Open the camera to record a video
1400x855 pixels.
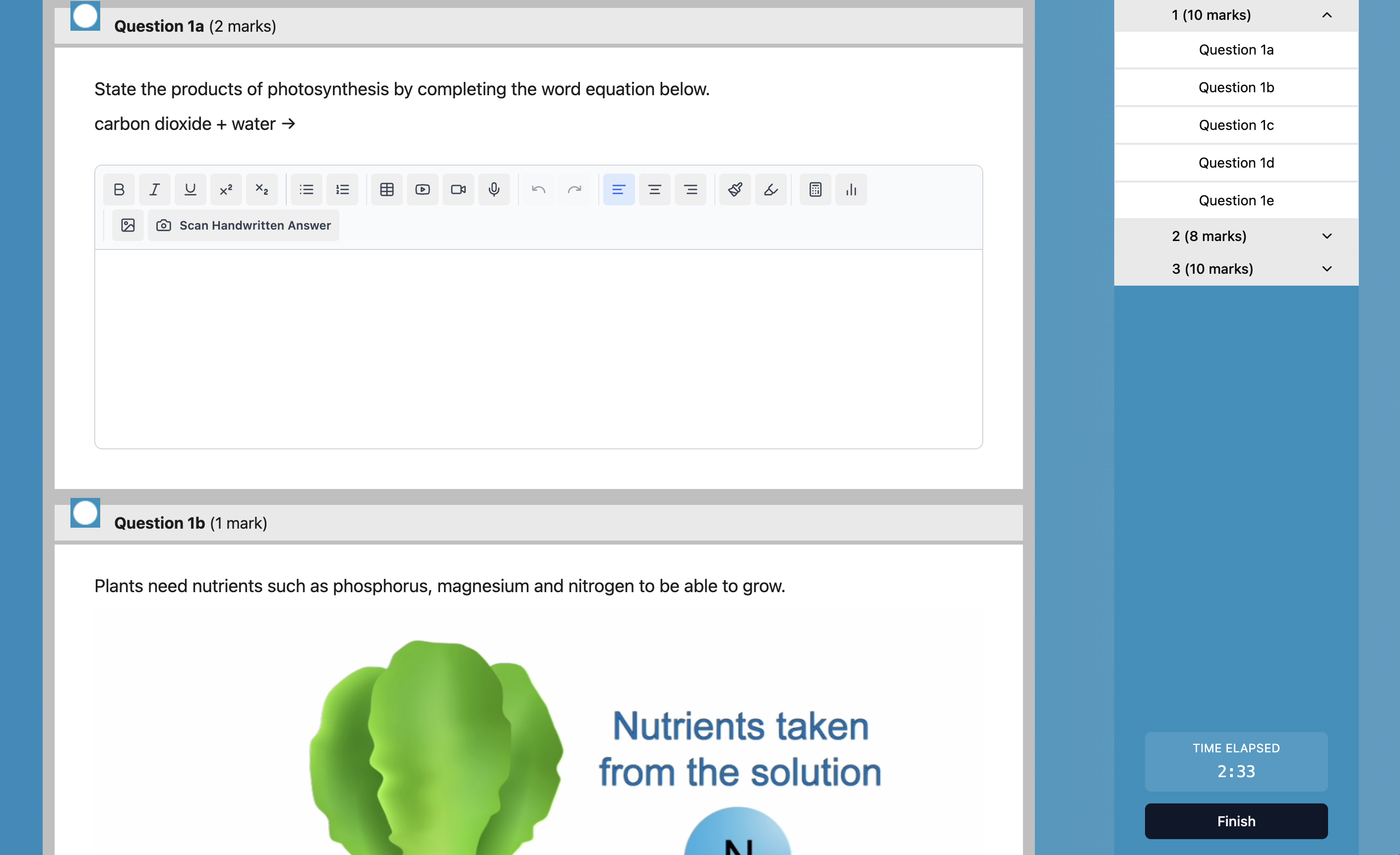coord(458,189)
